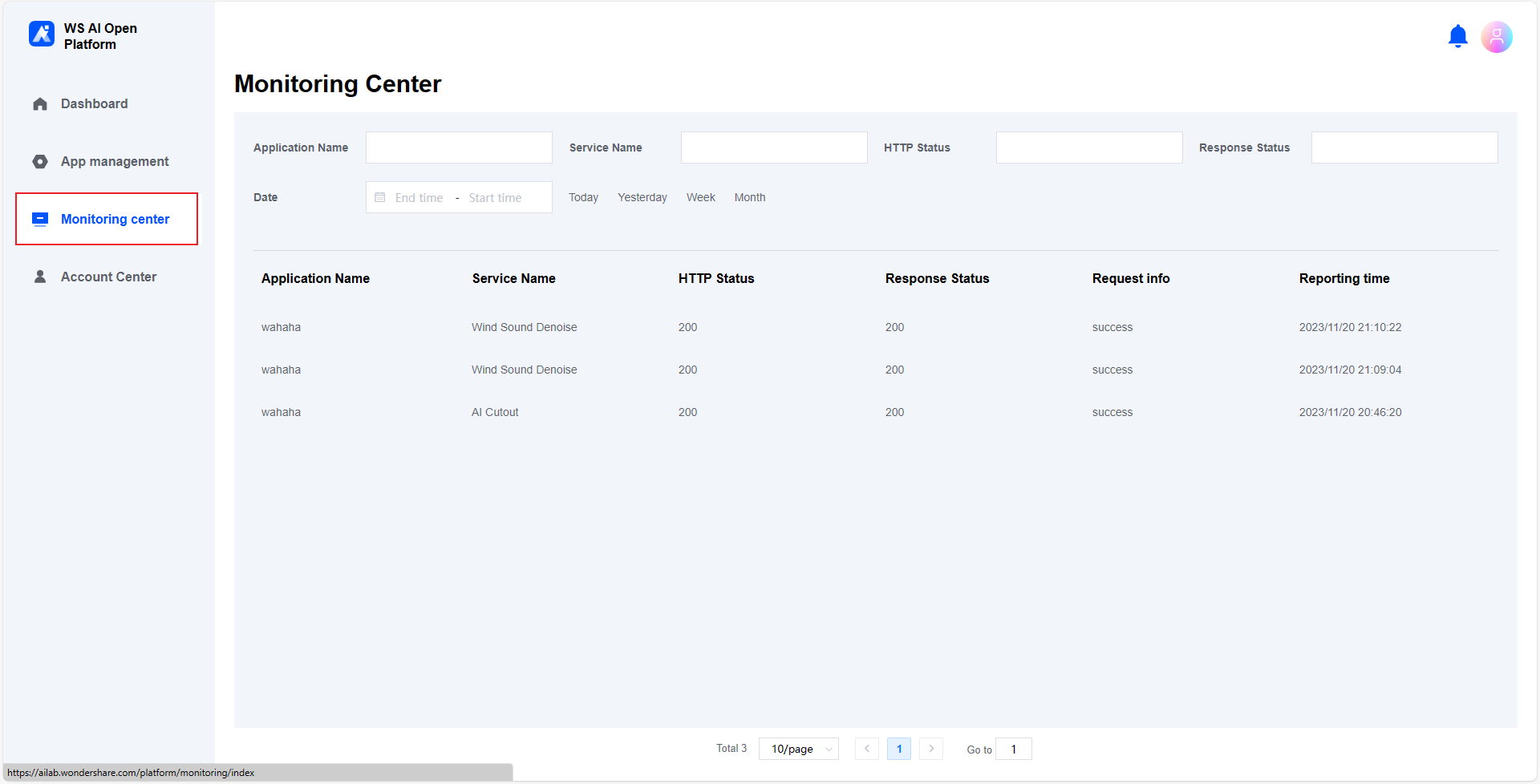Select Monitoring center in sidebar
This screenshot has width=1540, height=784.
pyautogui.click(x=107, y=219)
